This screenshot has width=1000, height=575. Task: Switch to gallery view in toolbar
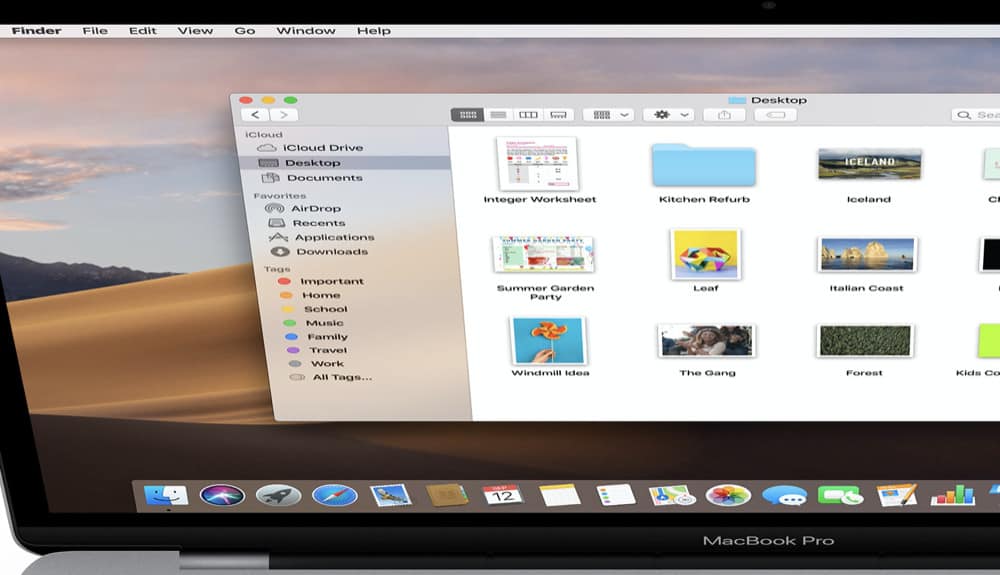[x=558, y=115]
